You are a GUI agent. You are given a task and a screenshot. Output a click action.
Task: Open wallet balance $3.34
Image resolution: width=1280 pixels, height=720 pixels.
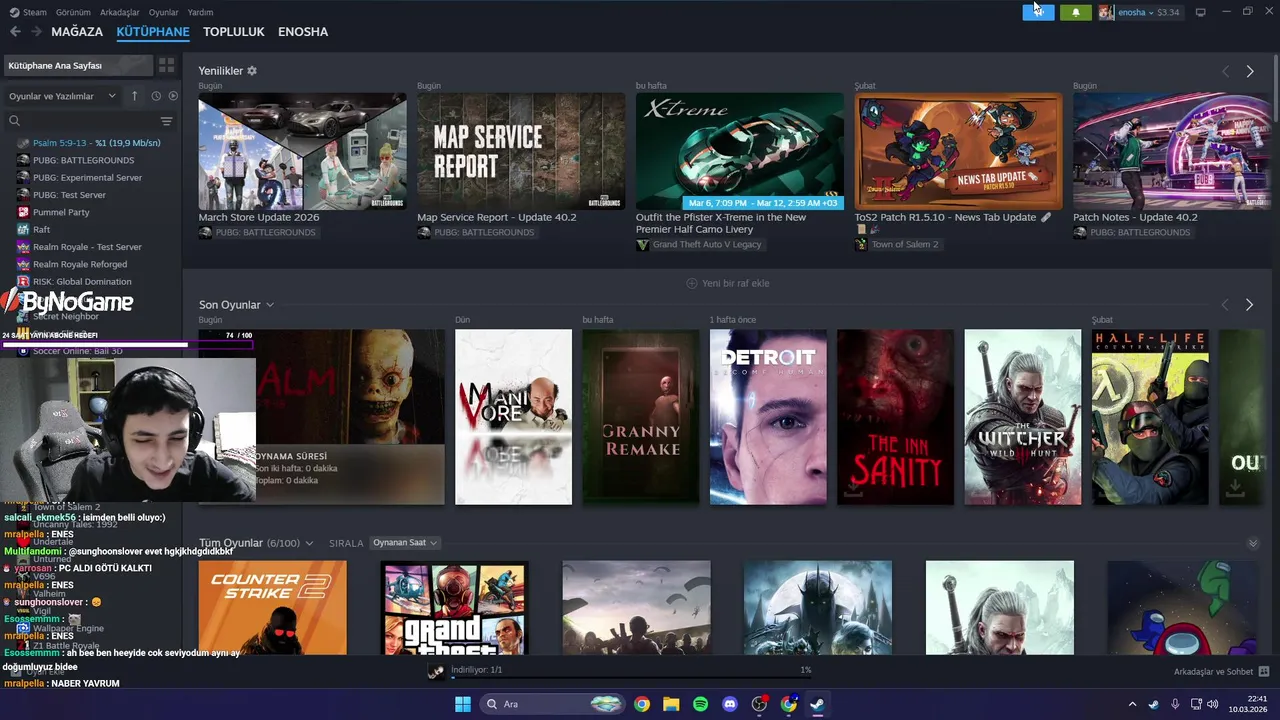click(x=1168, y=12)
